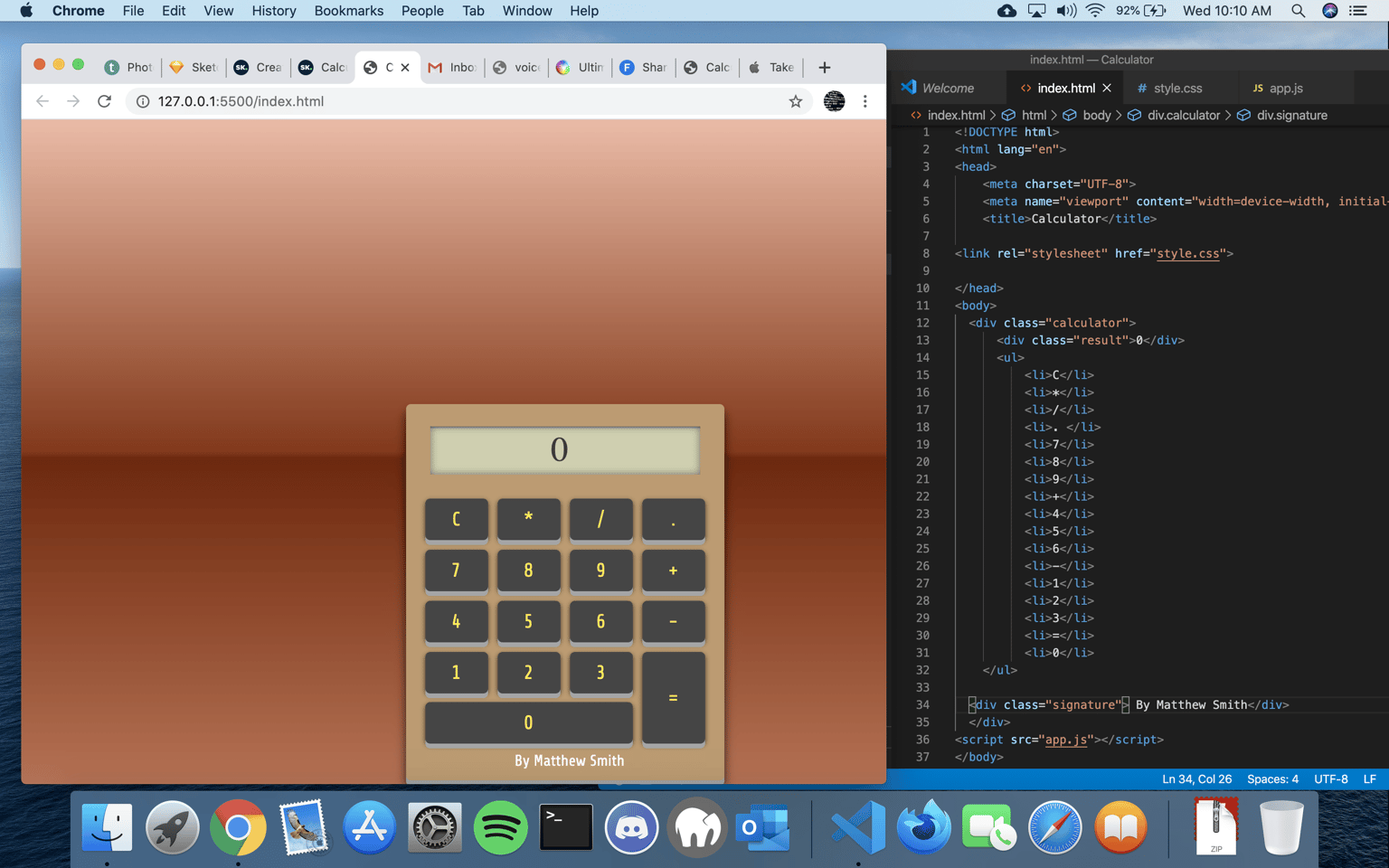
Task: Open the ZIP archive in the dock
Action: pos(1216,827)
